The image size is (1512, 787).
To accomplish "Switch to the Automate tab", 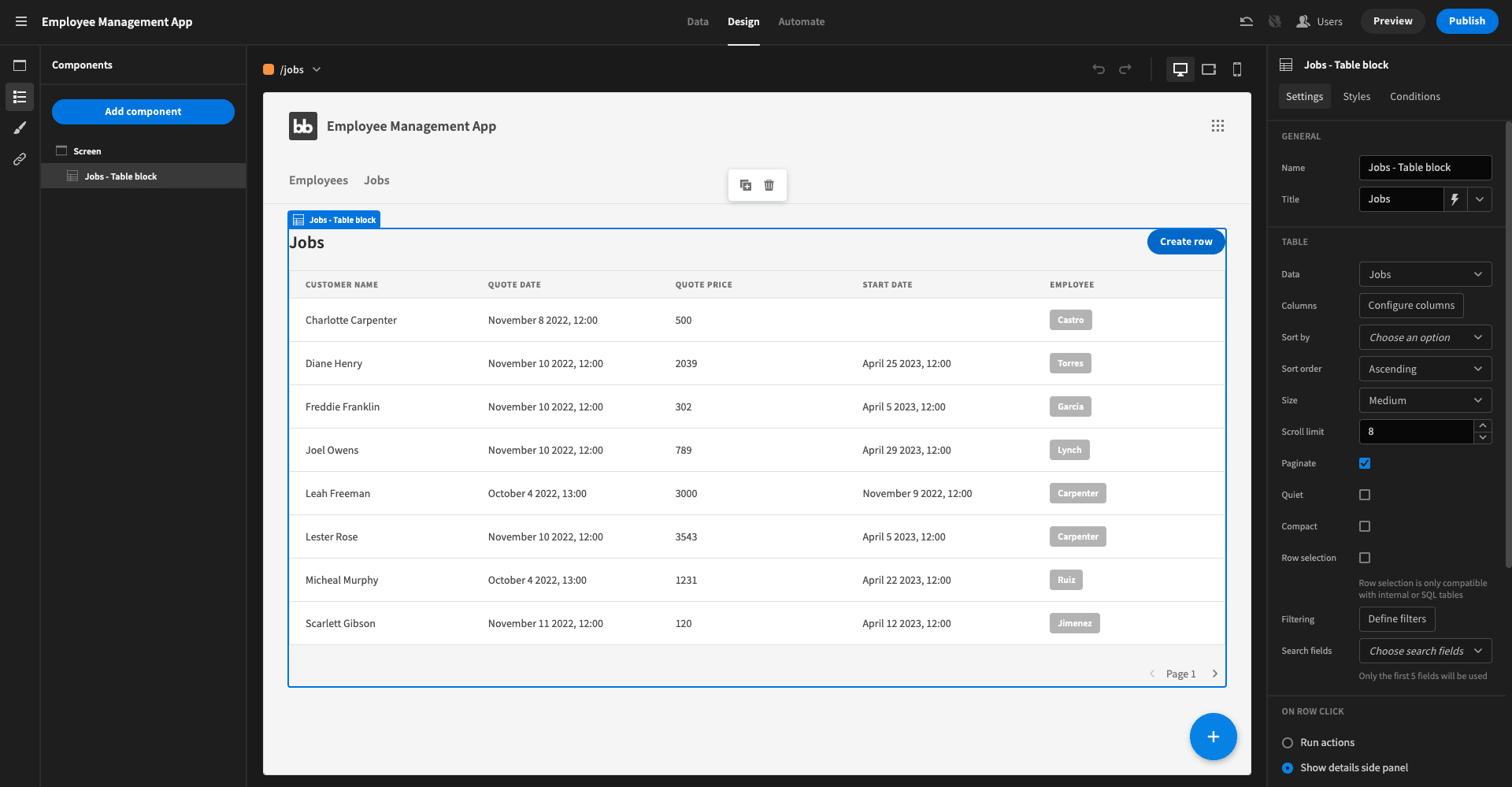I will click(x=802, y=21).
